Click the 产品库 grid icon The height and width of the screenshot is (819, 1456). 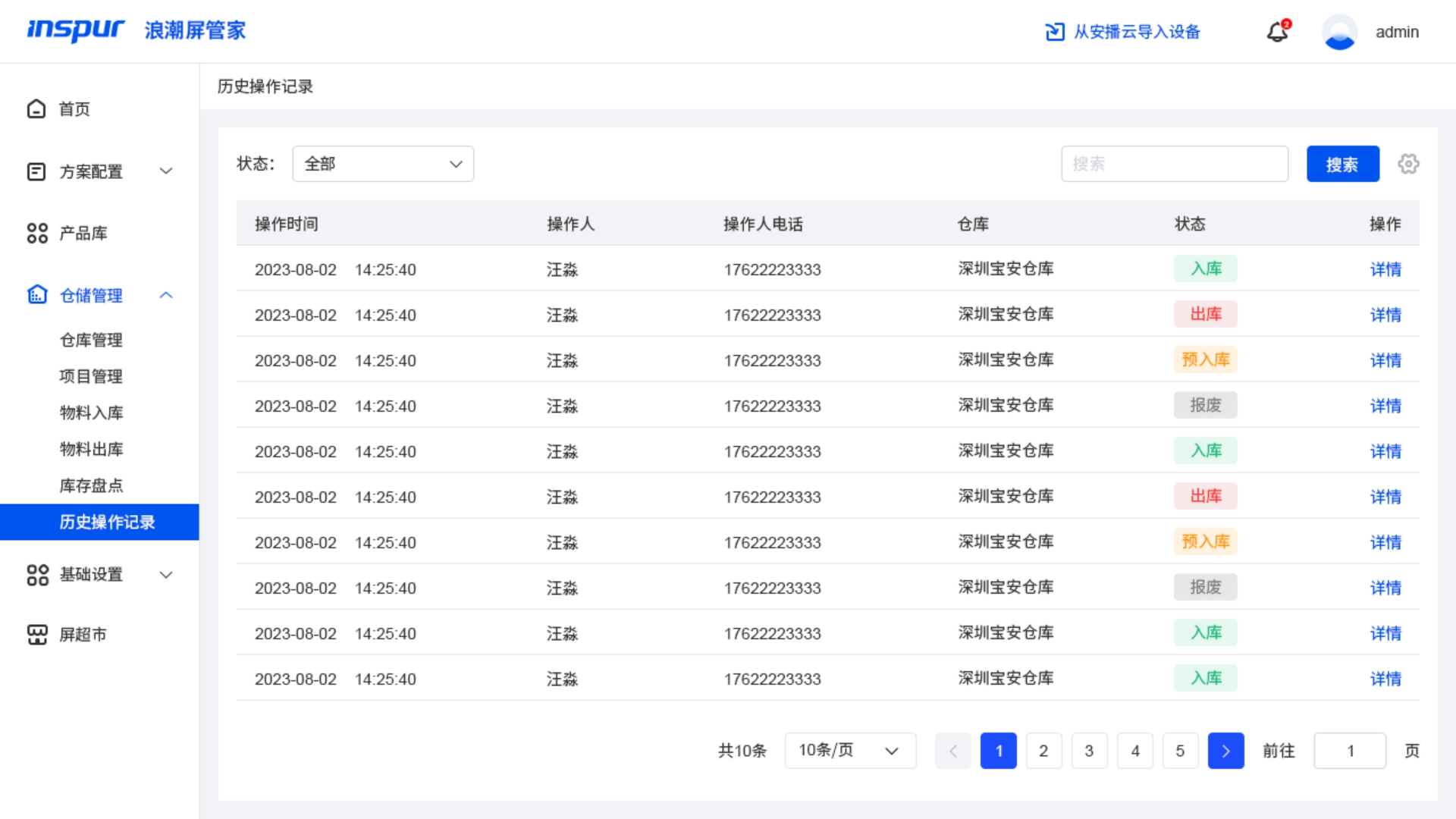point(37,234)
